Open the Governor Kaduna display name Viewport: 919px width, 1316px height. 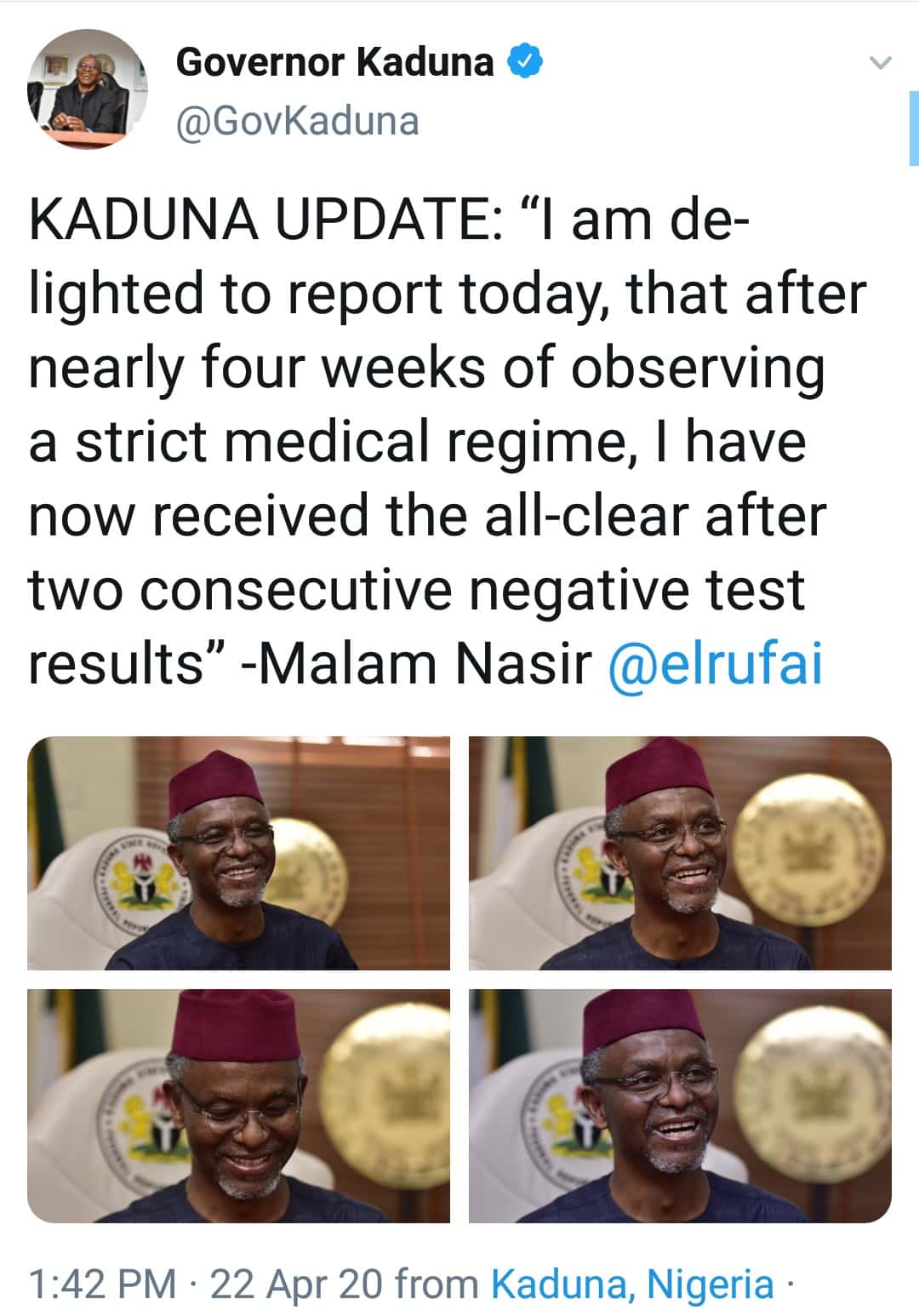tap(334, 62)
